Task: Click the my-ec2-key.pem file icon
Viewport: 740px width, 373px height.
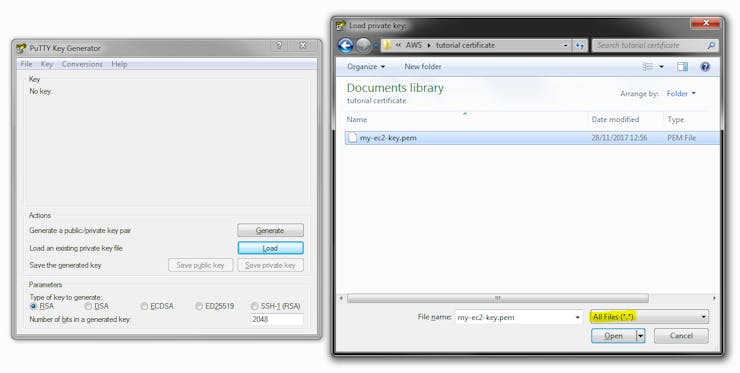Action: (x=352, y=138)
